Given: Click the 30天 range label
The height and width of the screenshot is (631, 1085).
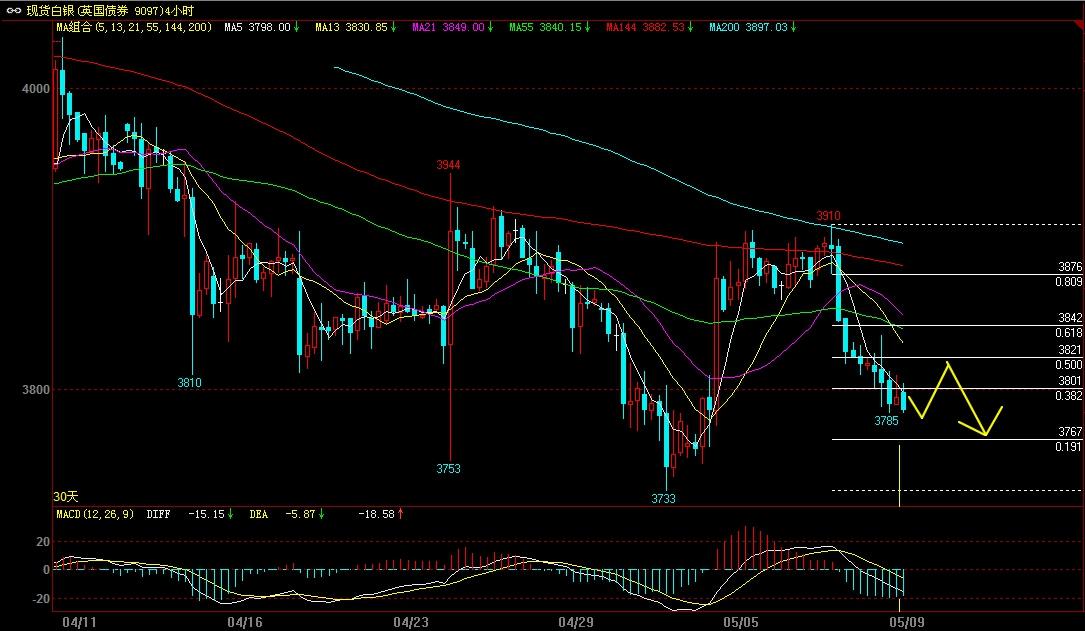Looking at the screenshot, I should [66, 496].
